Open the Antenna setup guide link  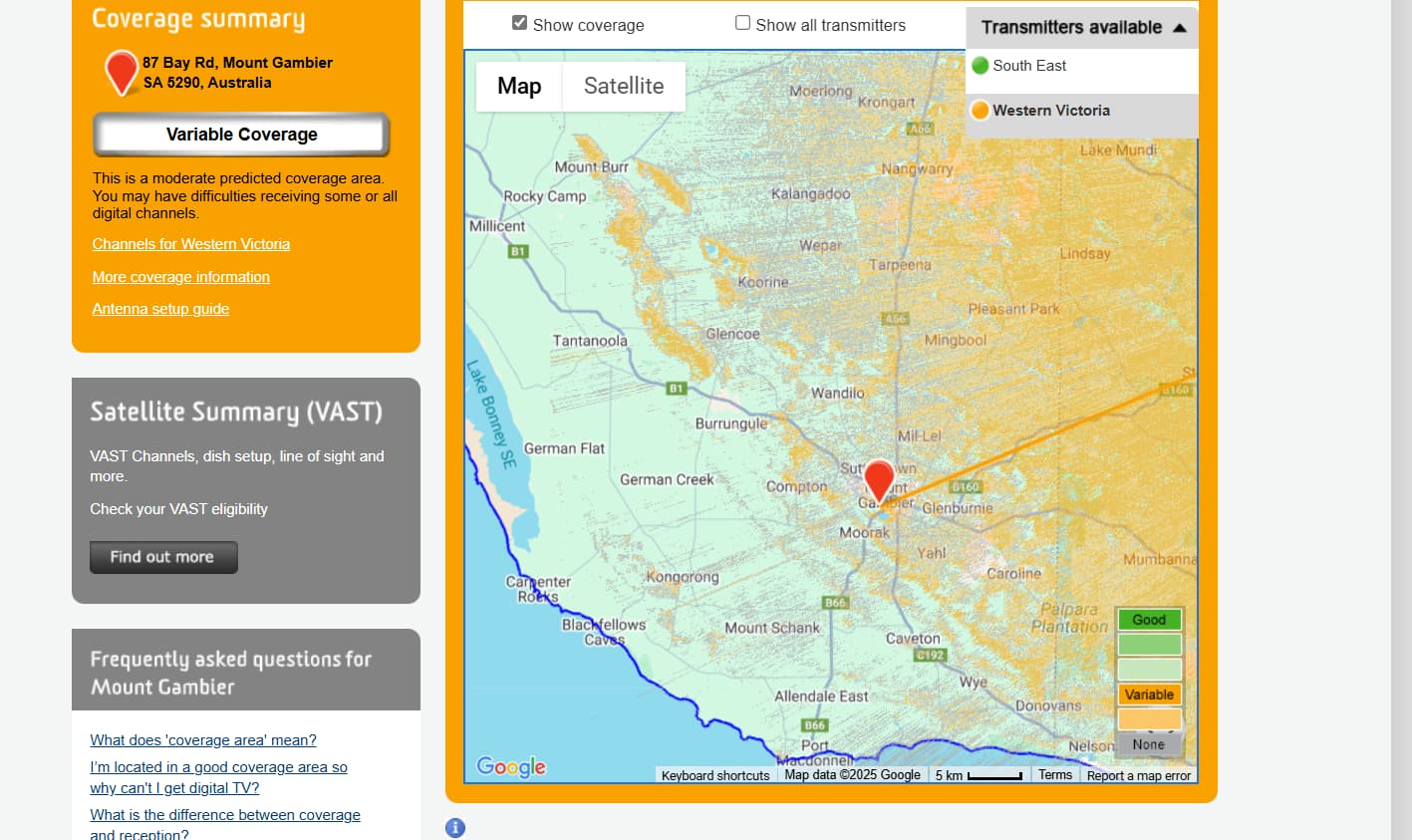[160, 309]
